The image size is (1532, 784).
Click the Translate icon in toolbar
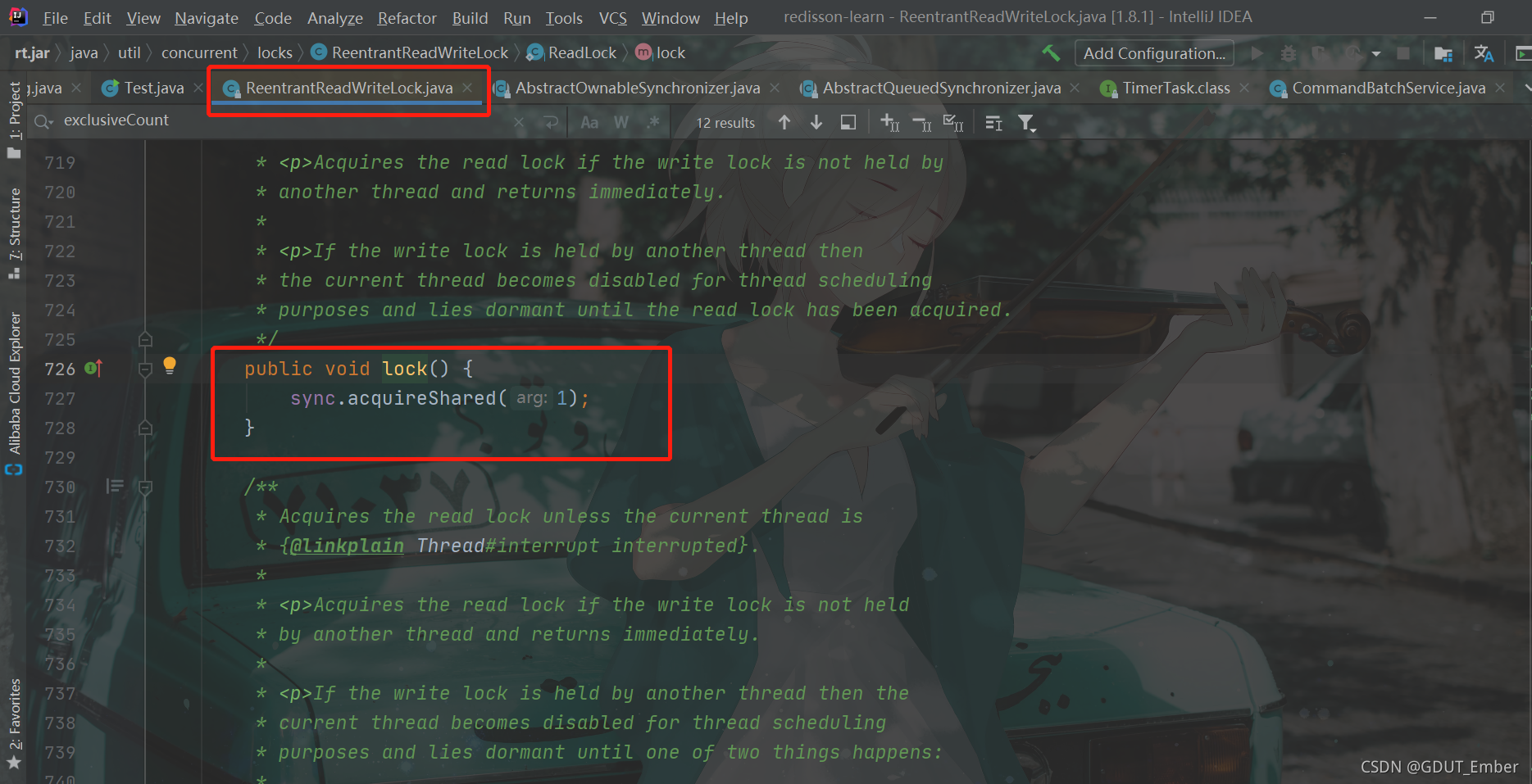coord(1484,53)
